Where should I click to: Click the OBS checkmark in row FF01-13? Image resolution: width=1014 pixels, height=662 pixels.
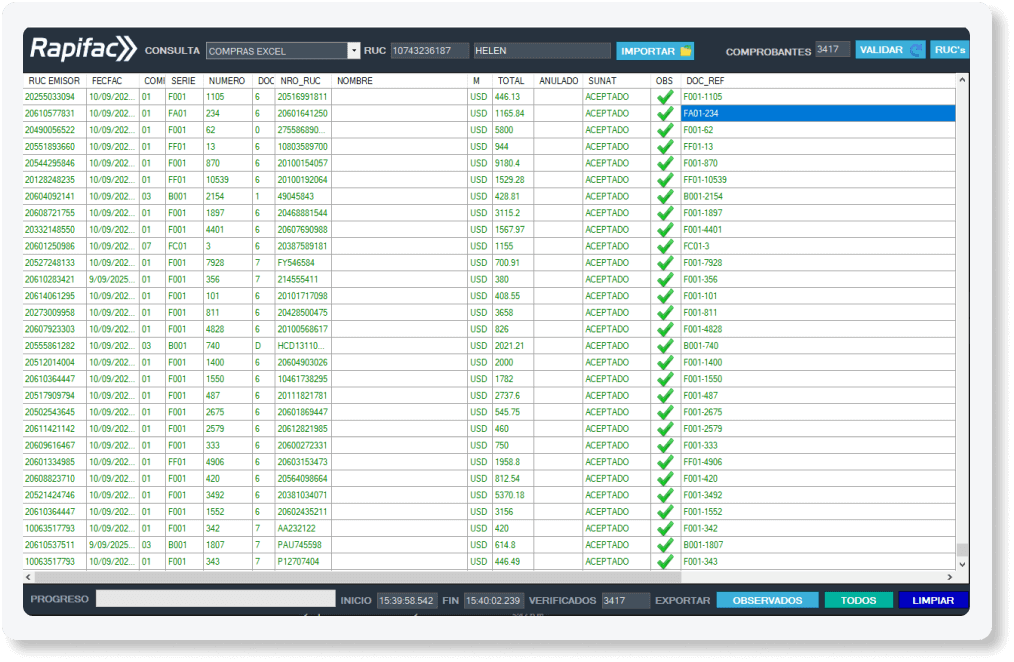[665, 147]
